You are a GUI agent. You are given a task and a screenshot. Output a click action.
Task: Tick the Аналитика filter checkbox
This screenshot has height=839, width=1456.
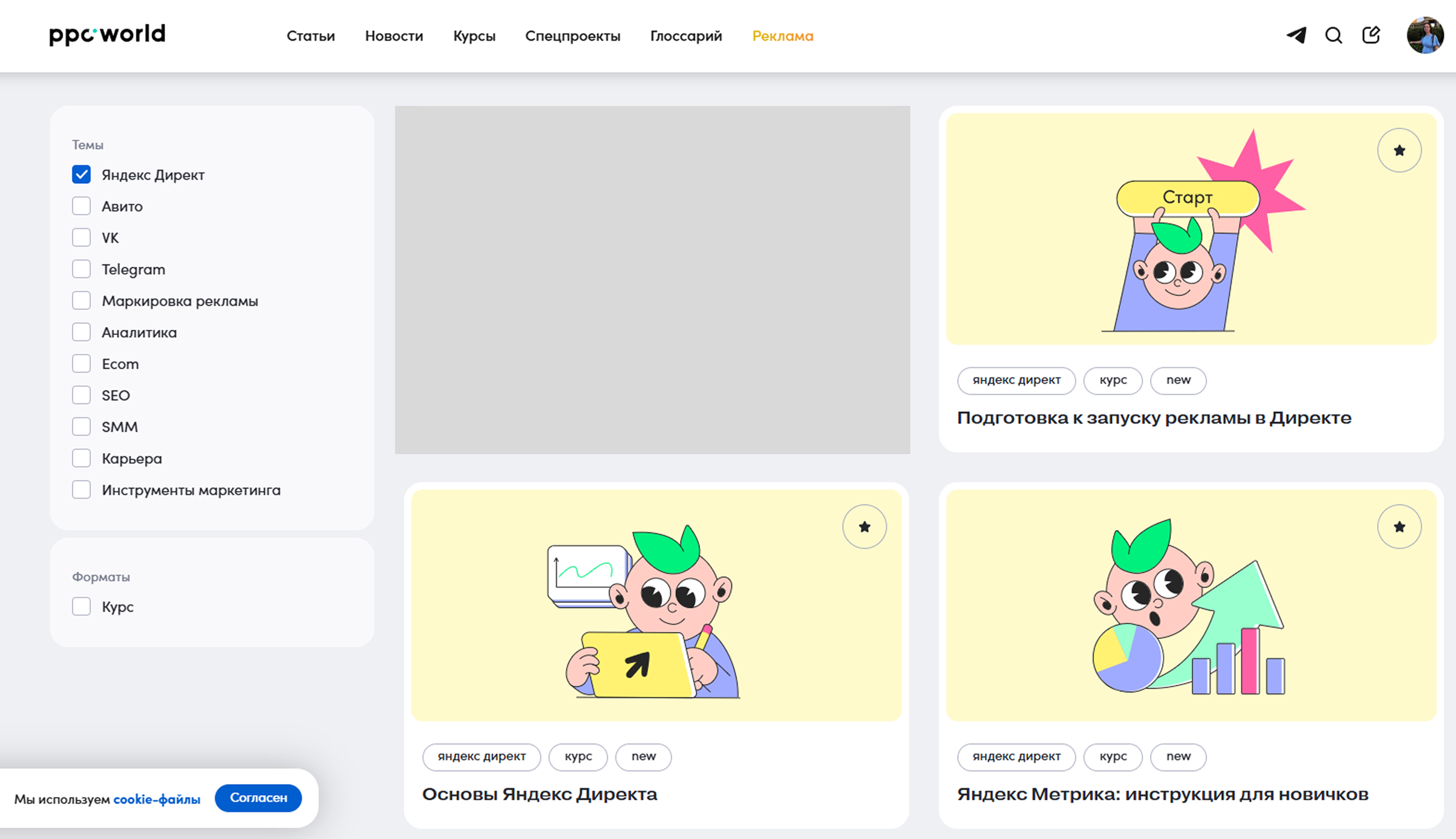pyautogui.click(x=81, y=332)
